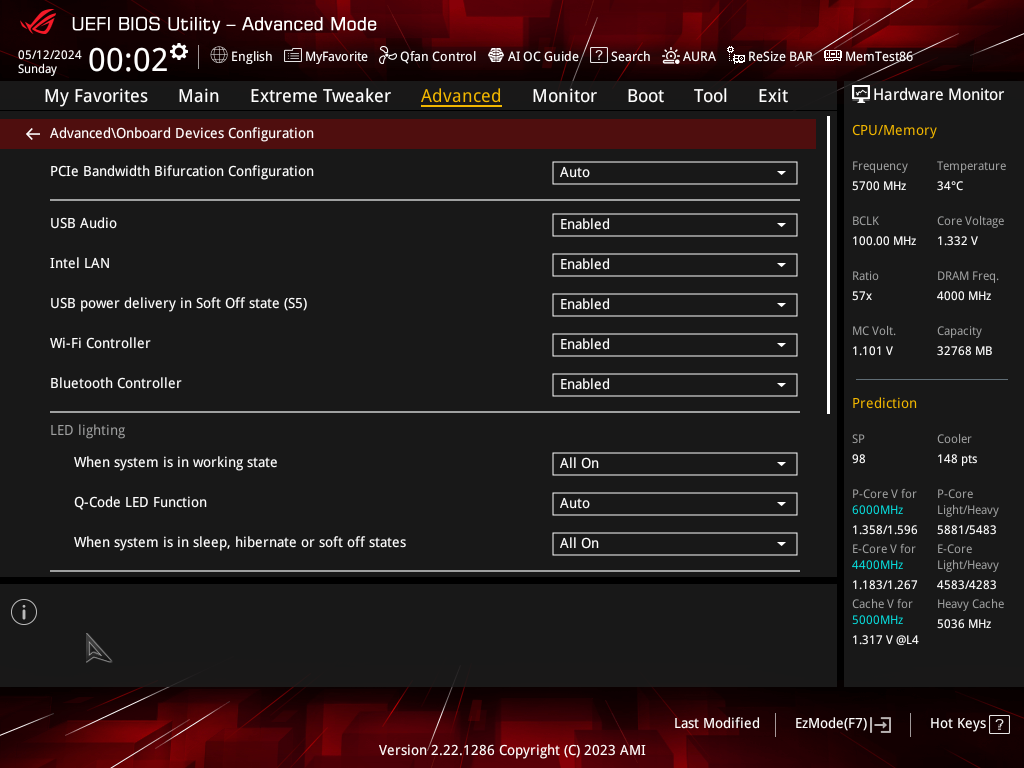1024x768 pixels.
Task: Click the English language globe icon
Action: (x=219, y=56)
